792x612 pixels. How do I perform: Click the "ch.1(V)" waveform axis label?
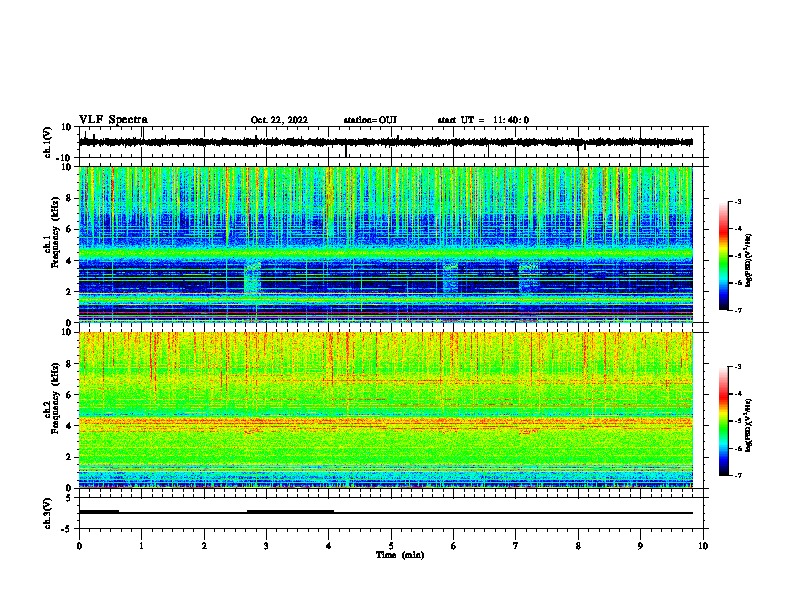[47, 142]
